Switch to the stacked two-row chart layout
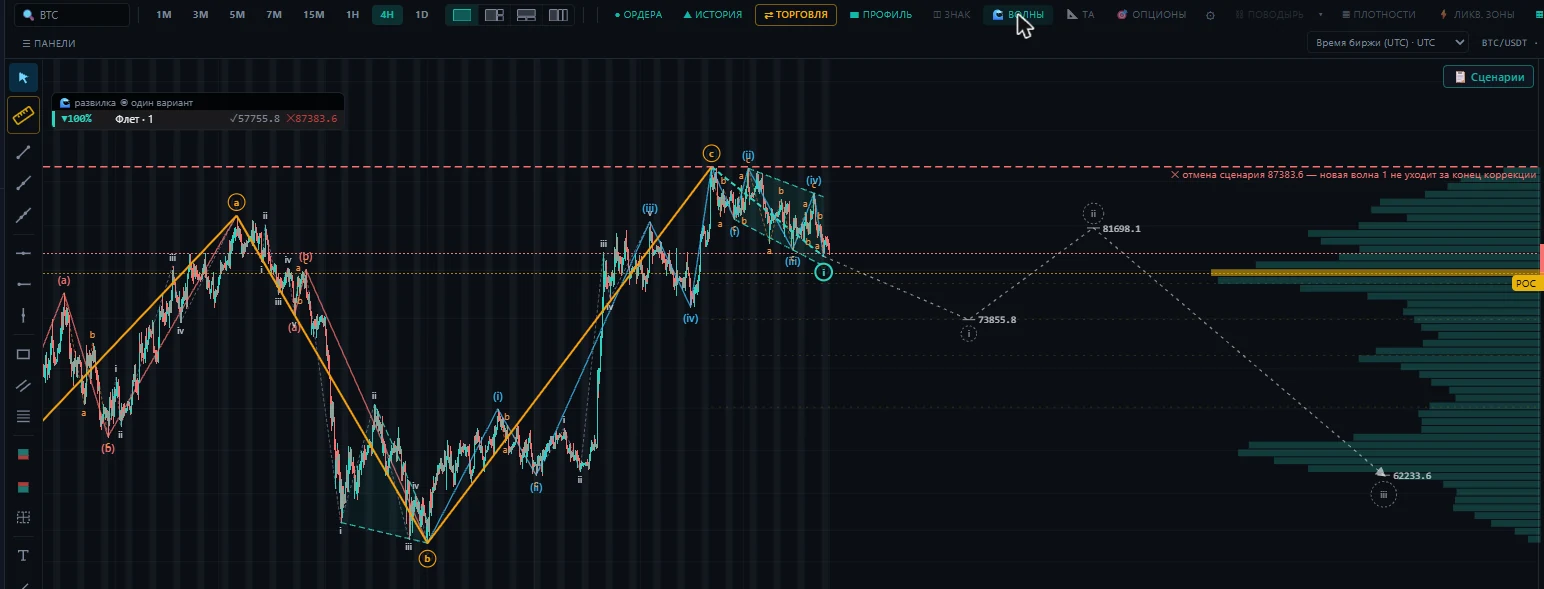Viewport: 1544px width, 589px height. (526, 15)
